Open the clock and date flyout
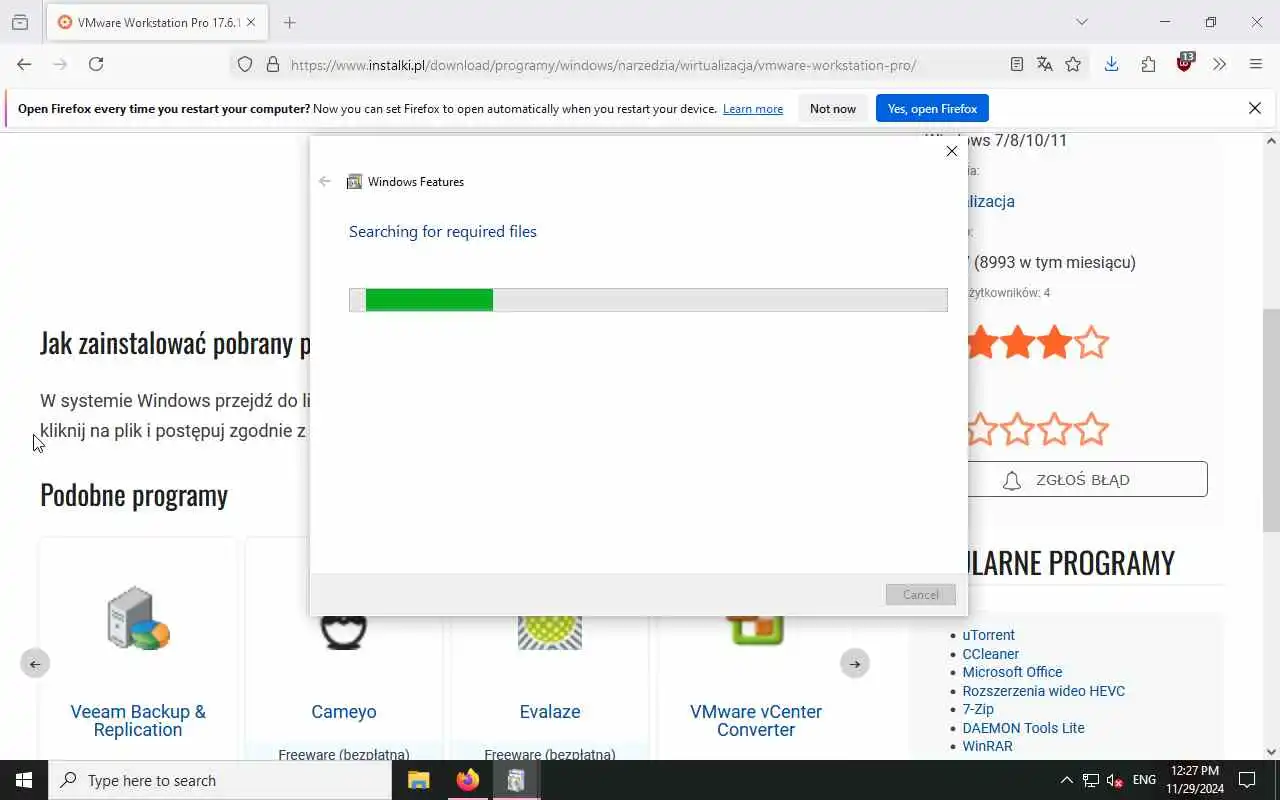 pyautogui.click(x=1194, y=780)
